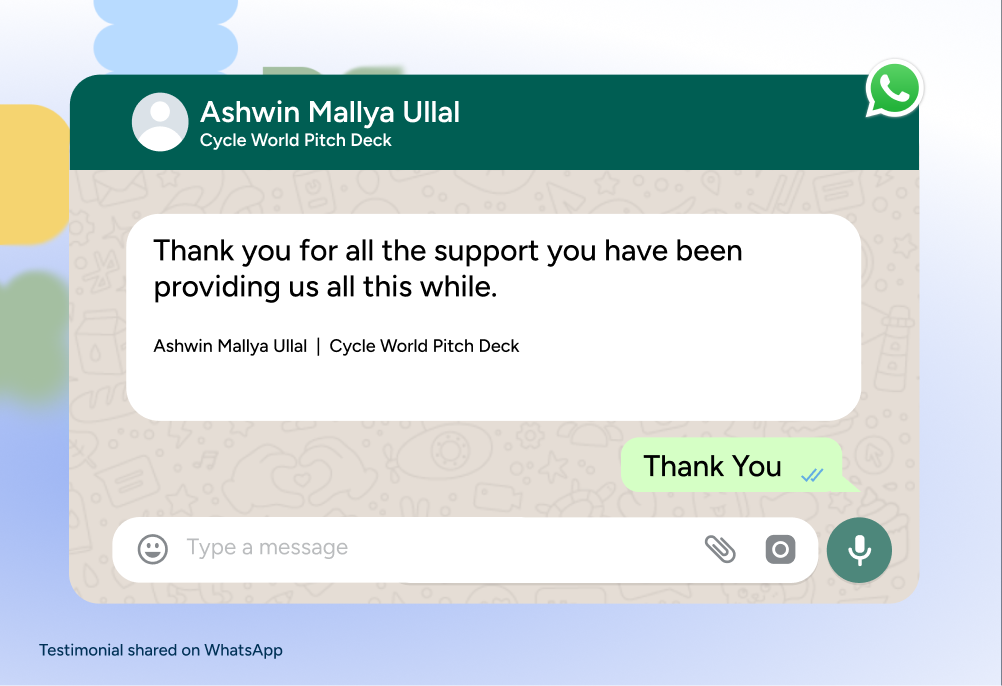
Task: Open the contact's profile avatar
Action: (160, 122)
